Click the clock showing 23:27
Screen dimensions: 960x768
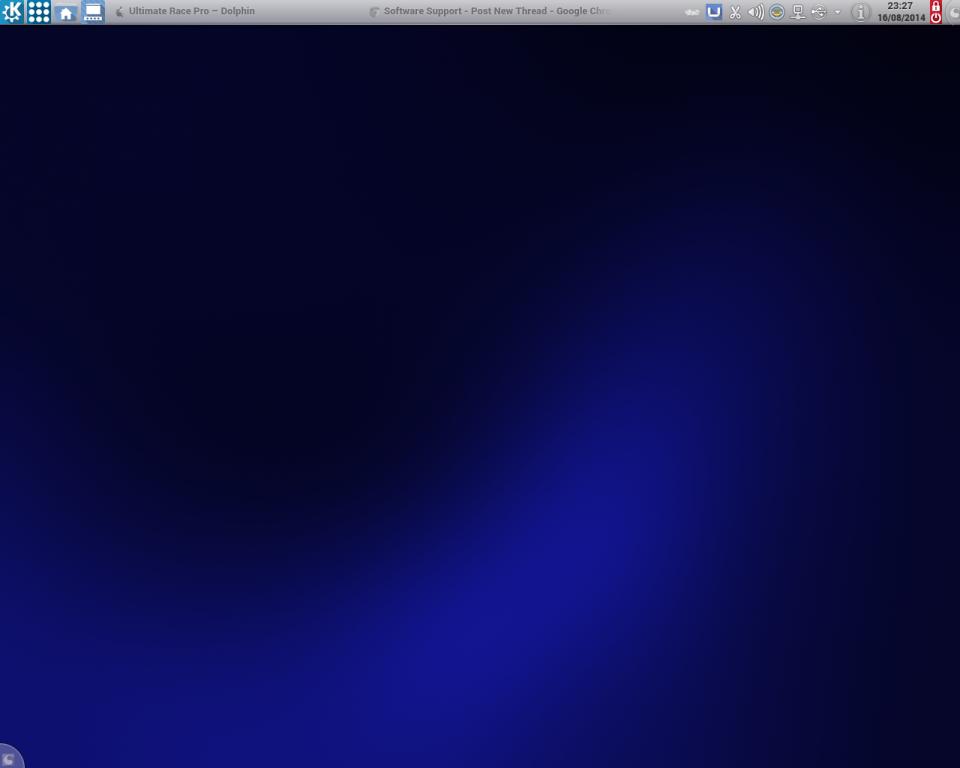pyautogui.click(x=900, y=6)
